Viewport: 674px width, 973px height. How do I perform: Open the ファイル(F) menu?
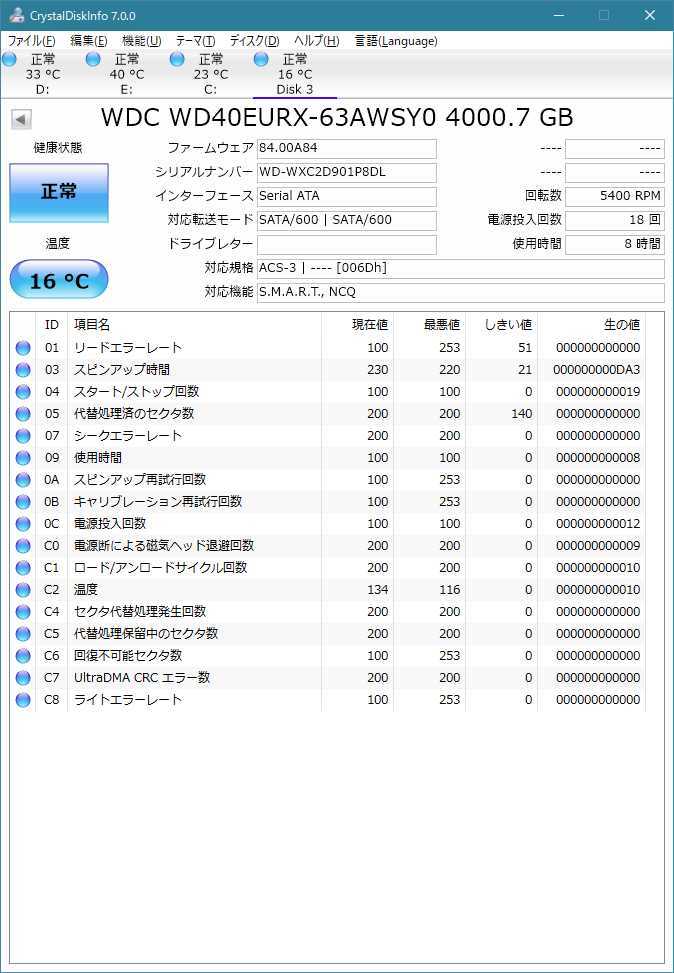(32, 41)
